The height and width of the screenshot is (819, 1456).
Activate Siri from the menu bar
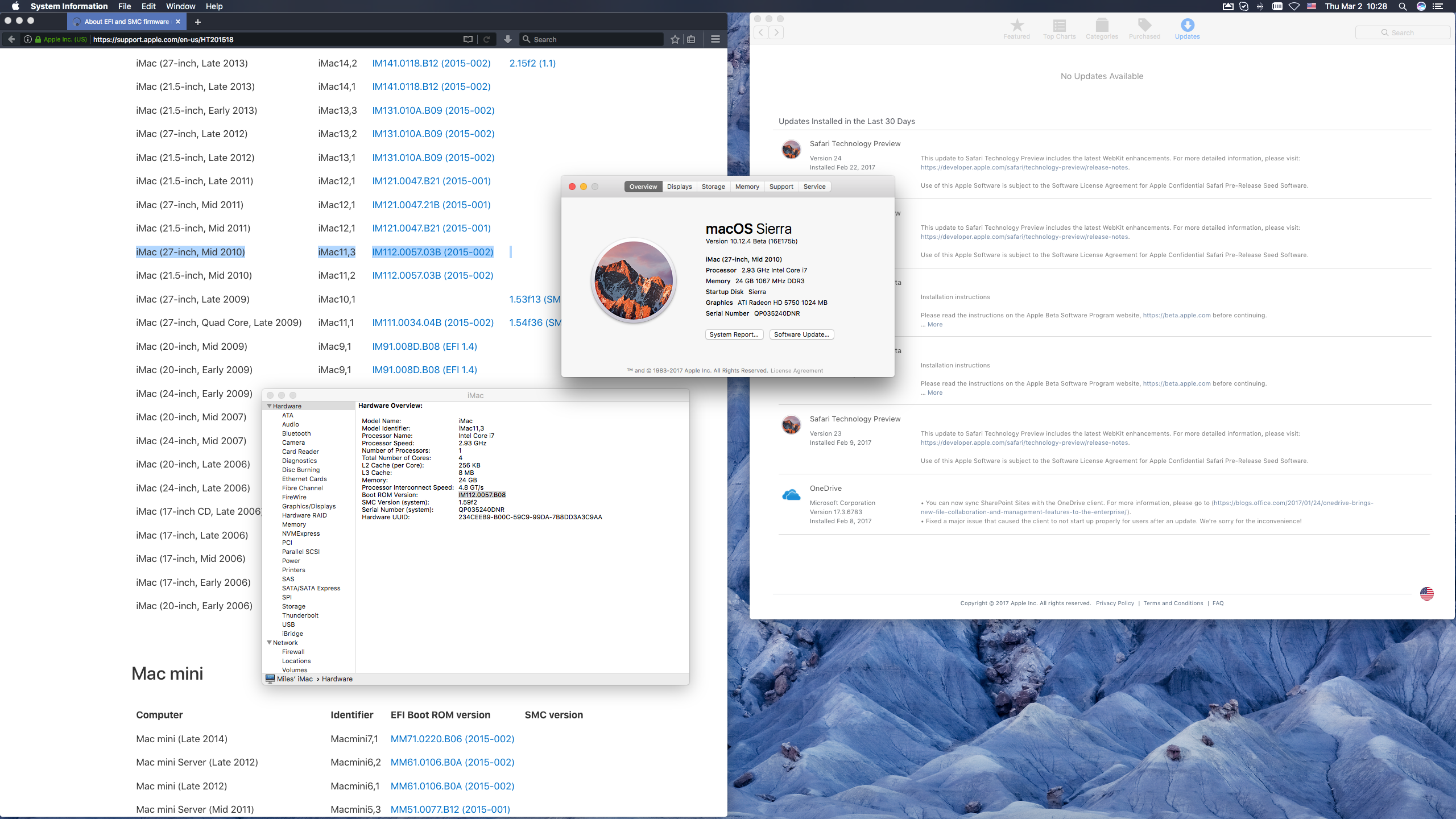[1421, 6]
